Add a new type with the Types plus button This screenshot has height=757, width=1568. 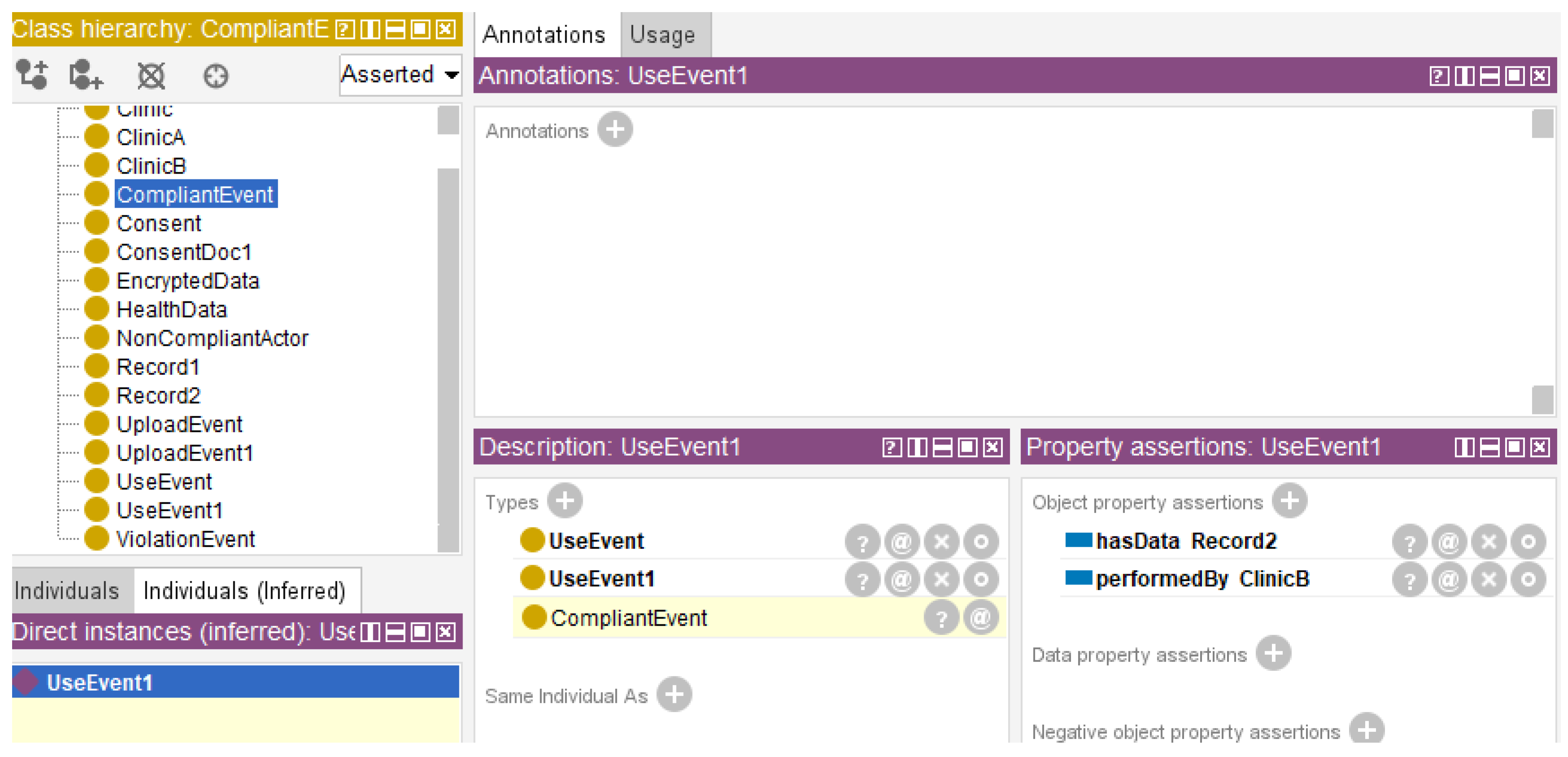564,501
